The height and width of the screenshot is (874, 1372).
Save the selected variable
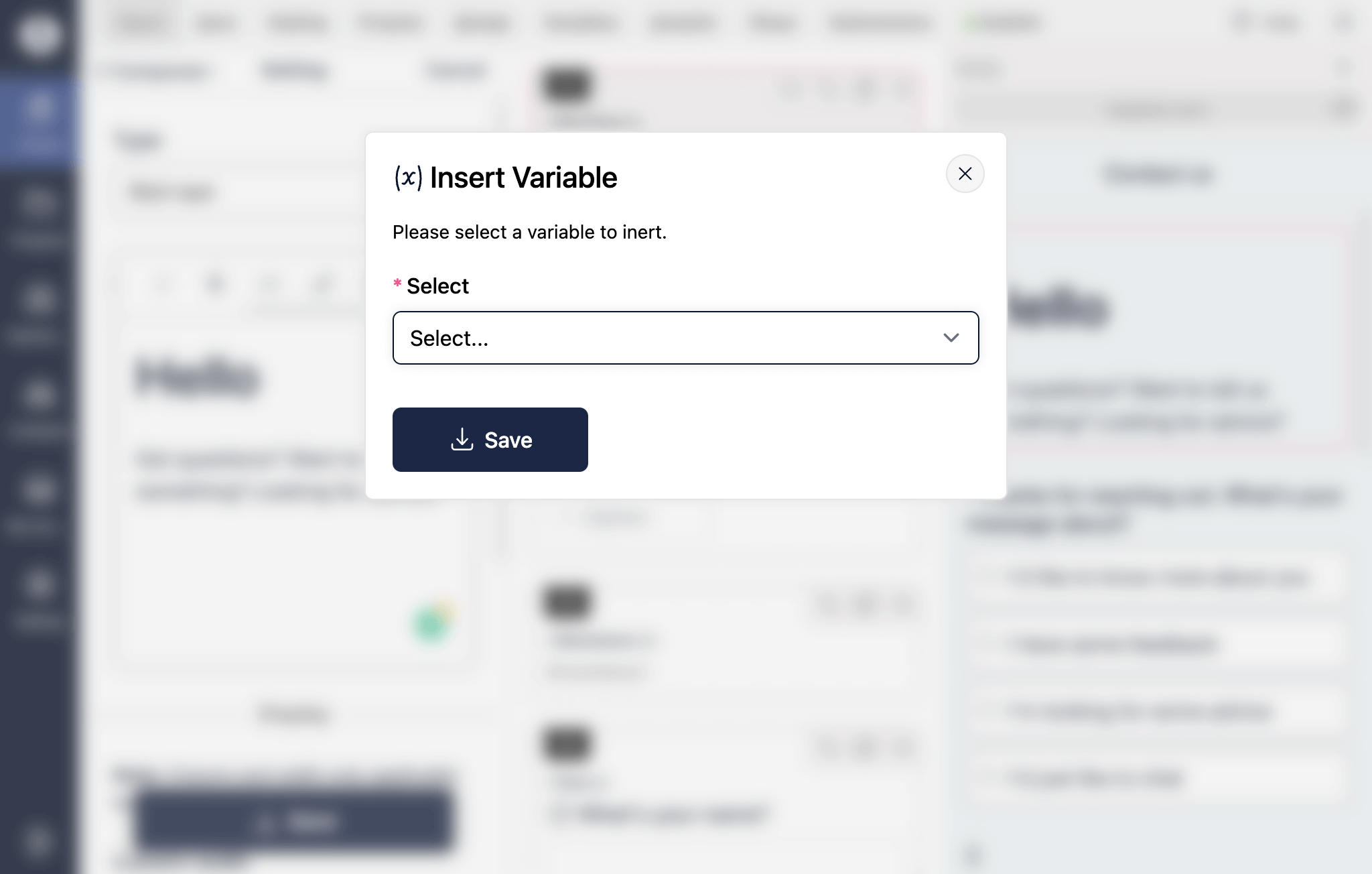(490, 440)
